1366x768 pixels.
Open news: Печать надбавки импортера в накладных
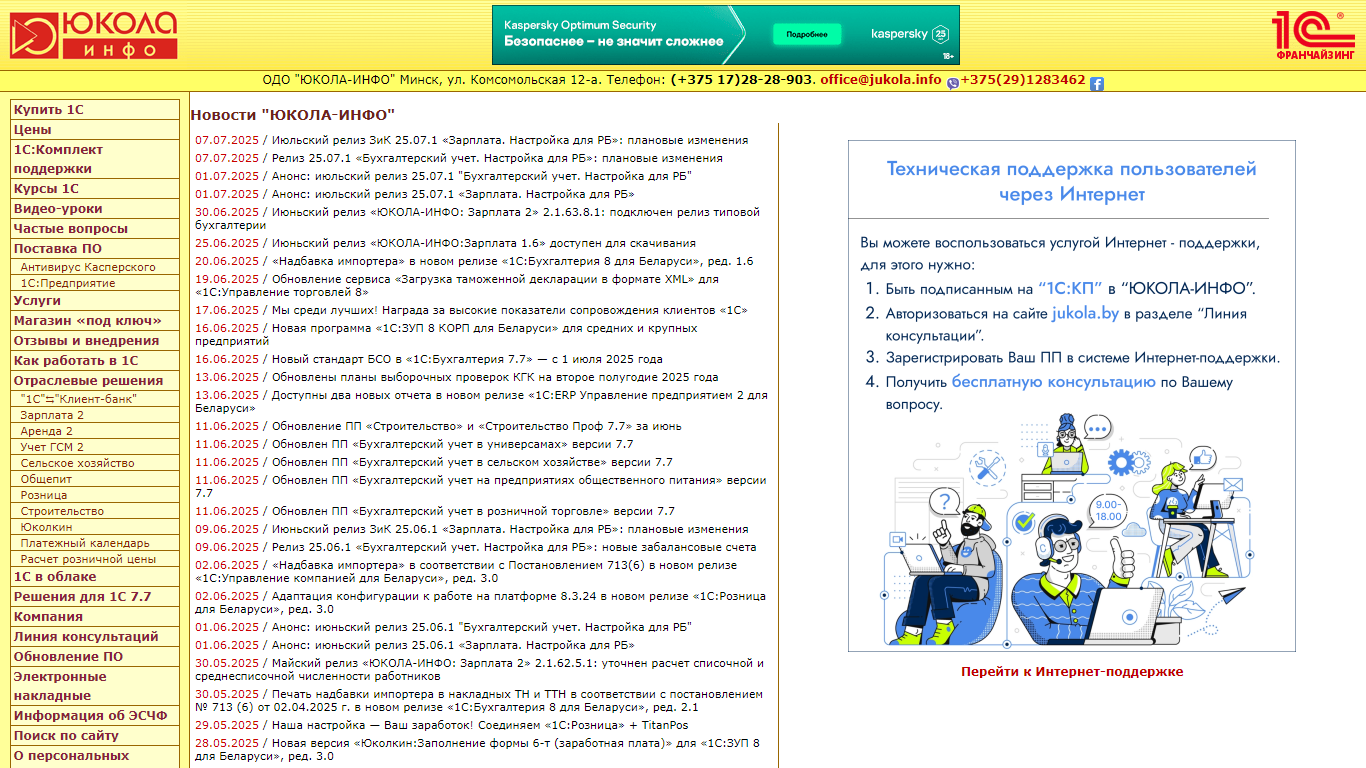click(x=480, y=700)
